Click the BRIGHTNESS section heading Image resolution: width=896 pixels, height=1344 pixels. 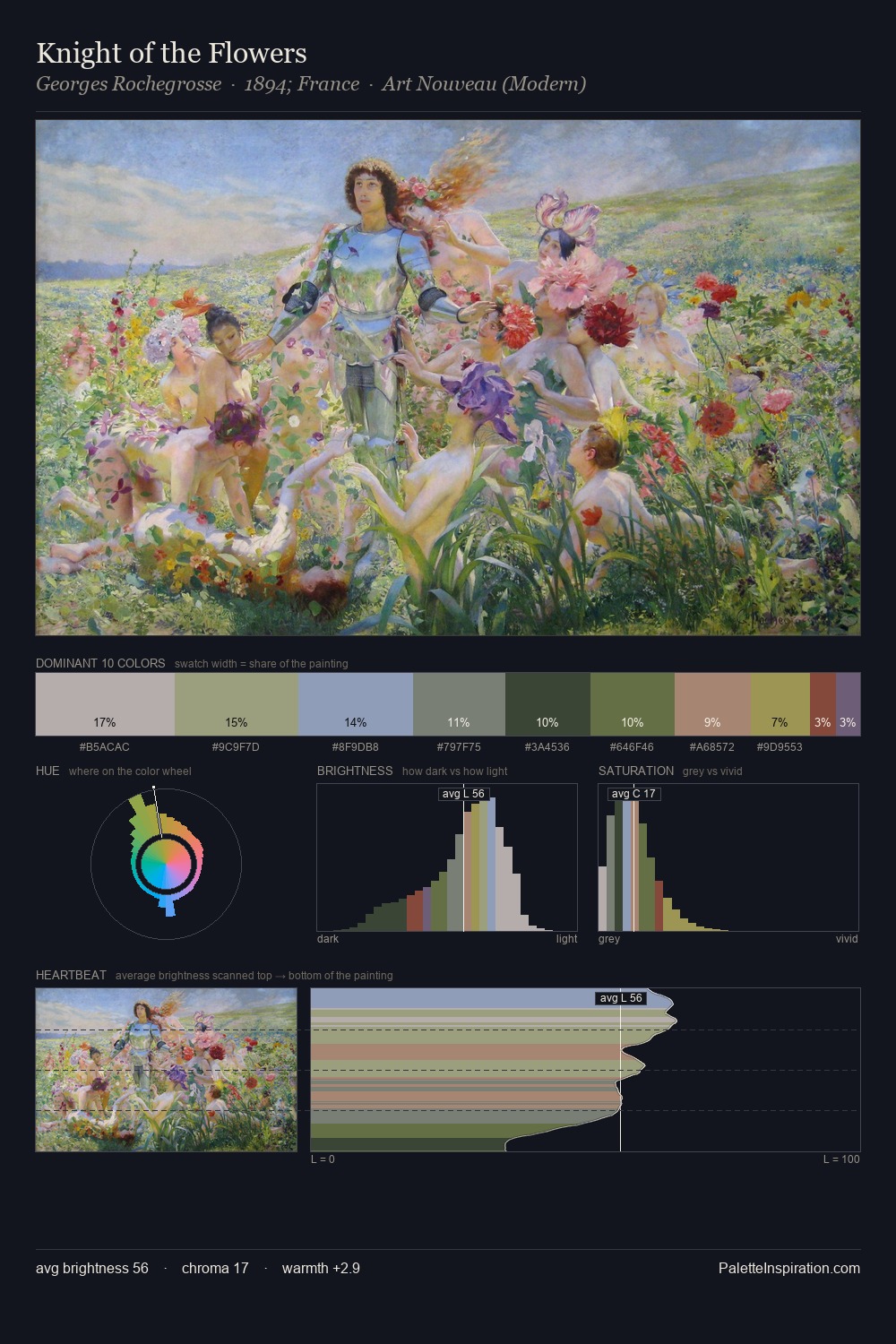355,771
